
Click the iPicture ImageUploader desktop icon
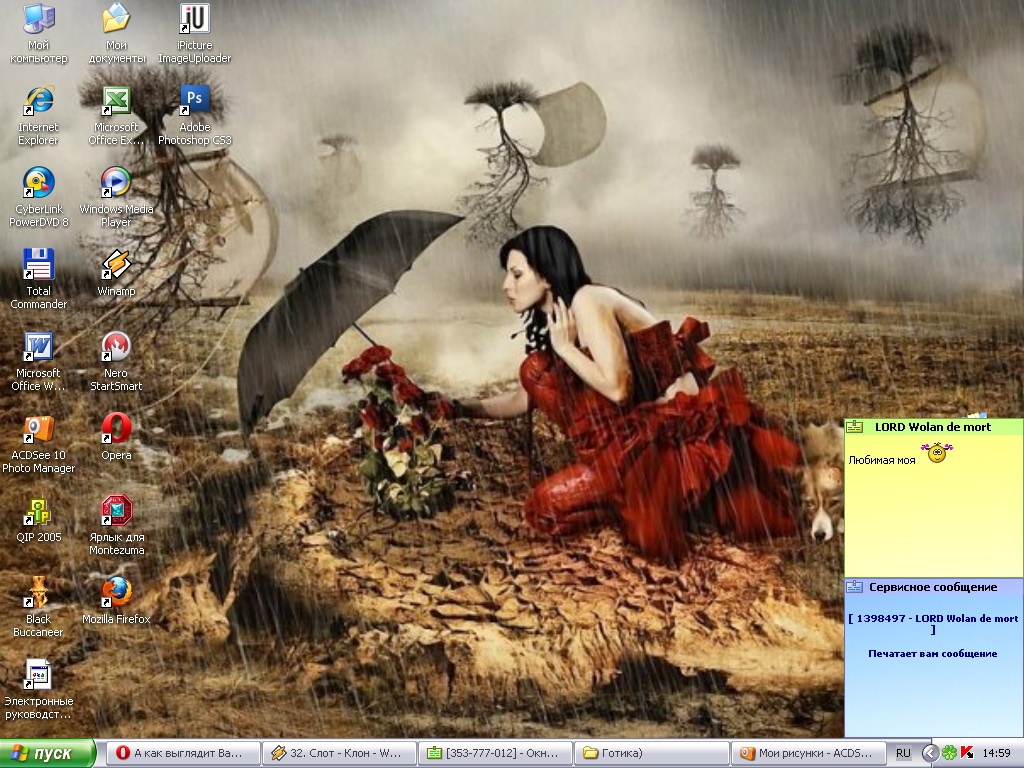[194, 19]
